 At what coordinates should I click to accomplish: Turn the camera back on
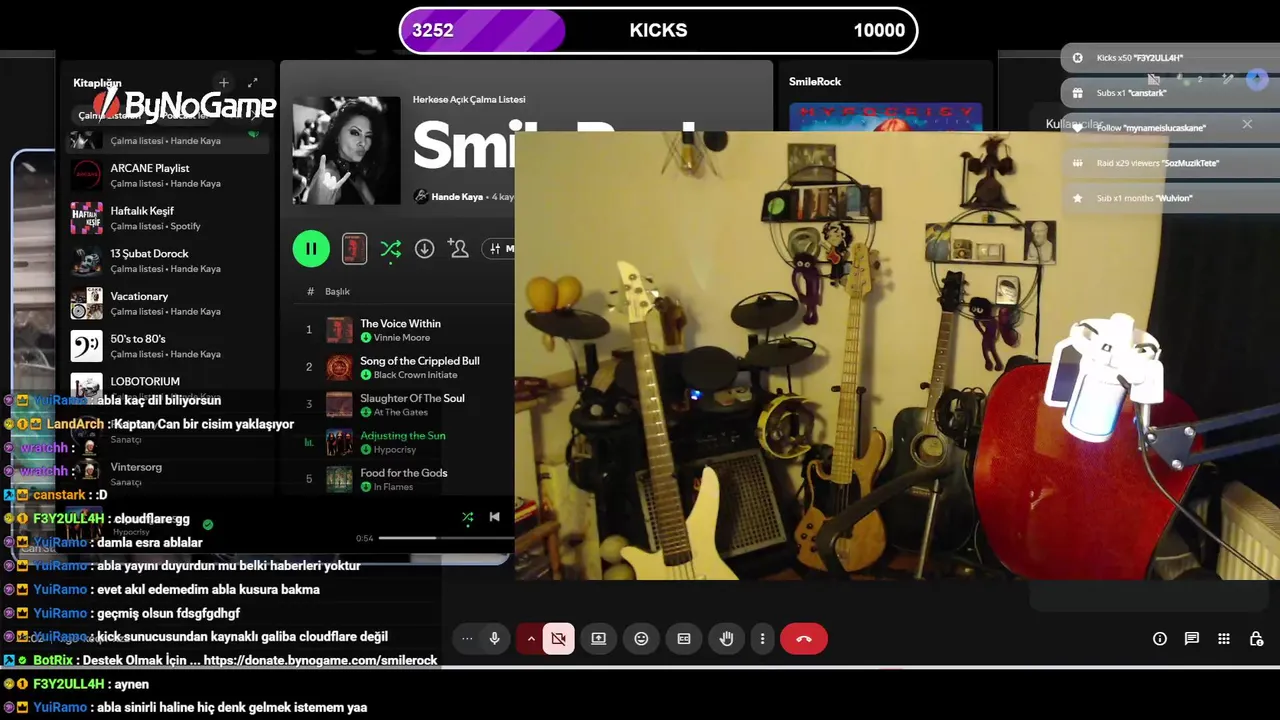[x=559, y=639]
